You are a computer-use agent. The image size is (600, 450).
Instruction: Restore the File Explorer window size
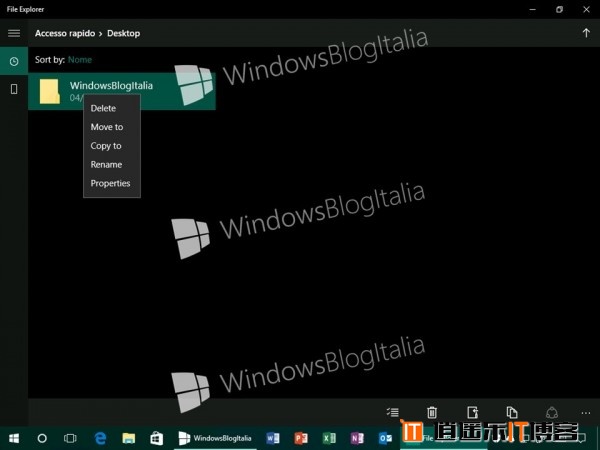[559, 9]
